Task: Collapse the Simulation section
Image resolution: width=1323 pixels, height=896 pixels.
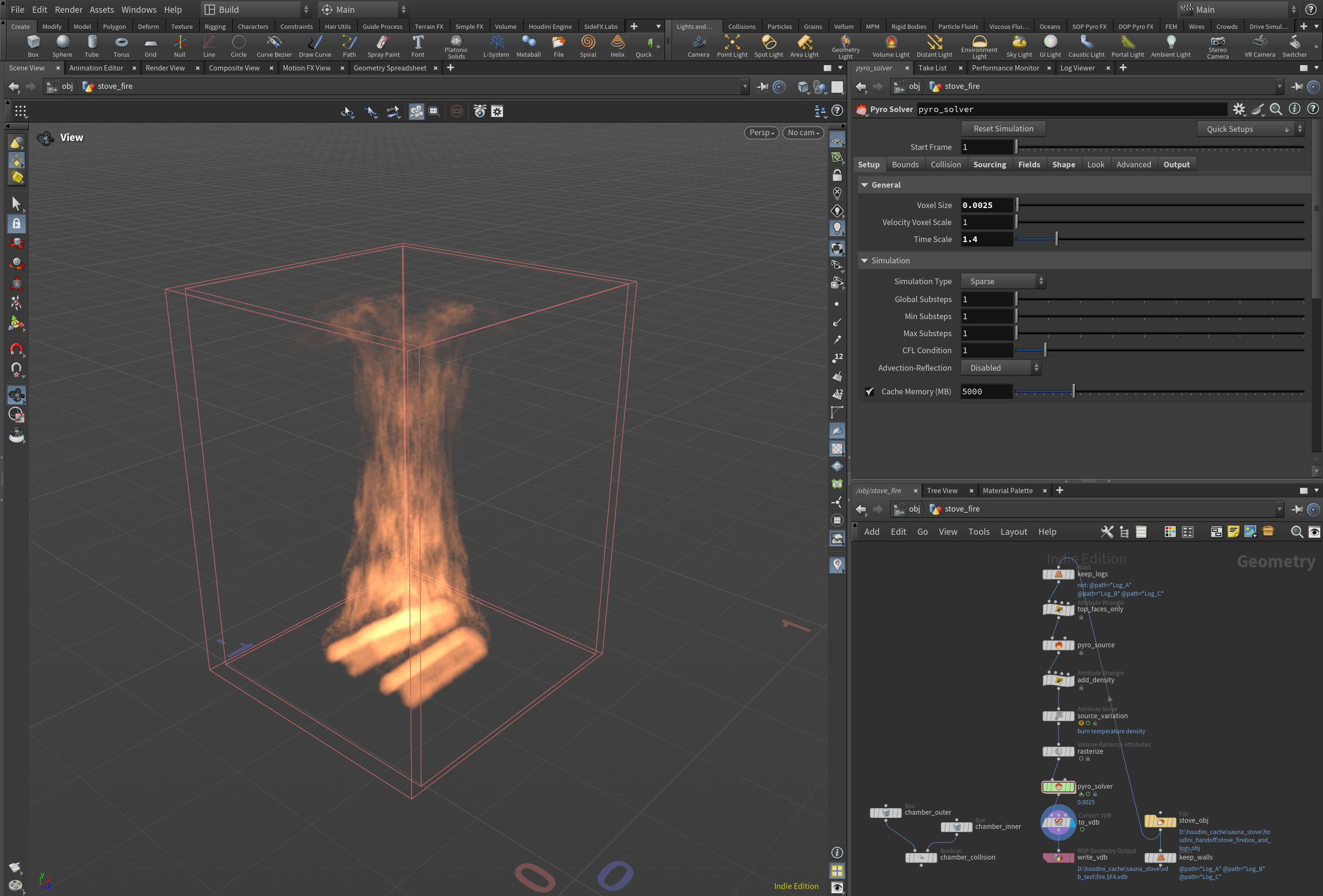Action: [x=864, y=261]
